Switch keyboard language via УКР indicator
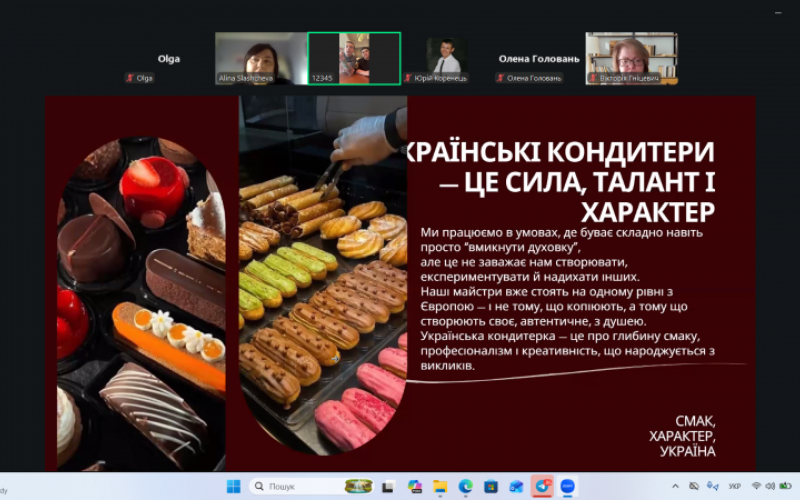Screen dimensions: 800x500 (x=735, y=486)
